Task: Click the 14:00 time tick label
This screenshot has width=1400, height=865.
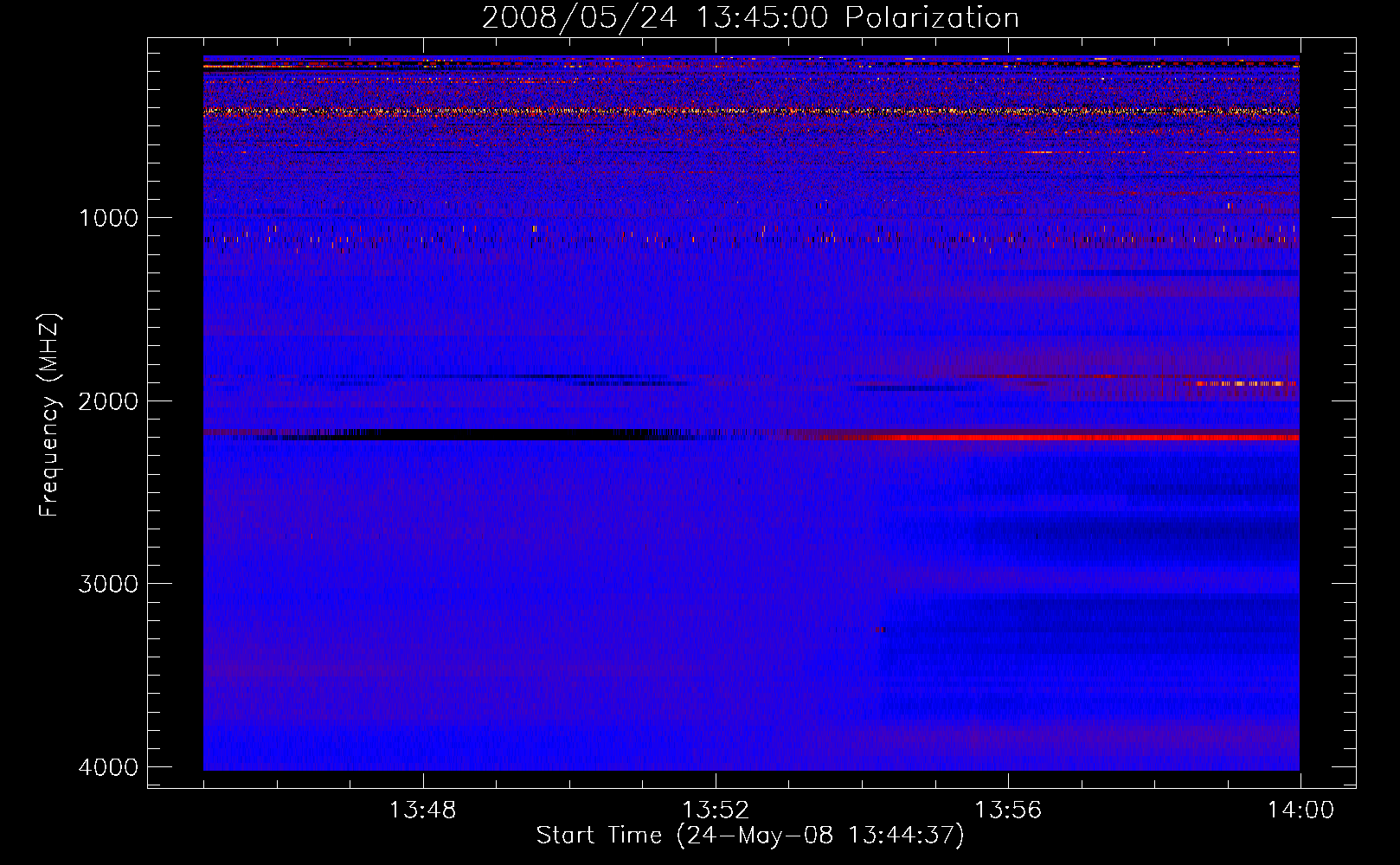Action: pos(1300,811)
